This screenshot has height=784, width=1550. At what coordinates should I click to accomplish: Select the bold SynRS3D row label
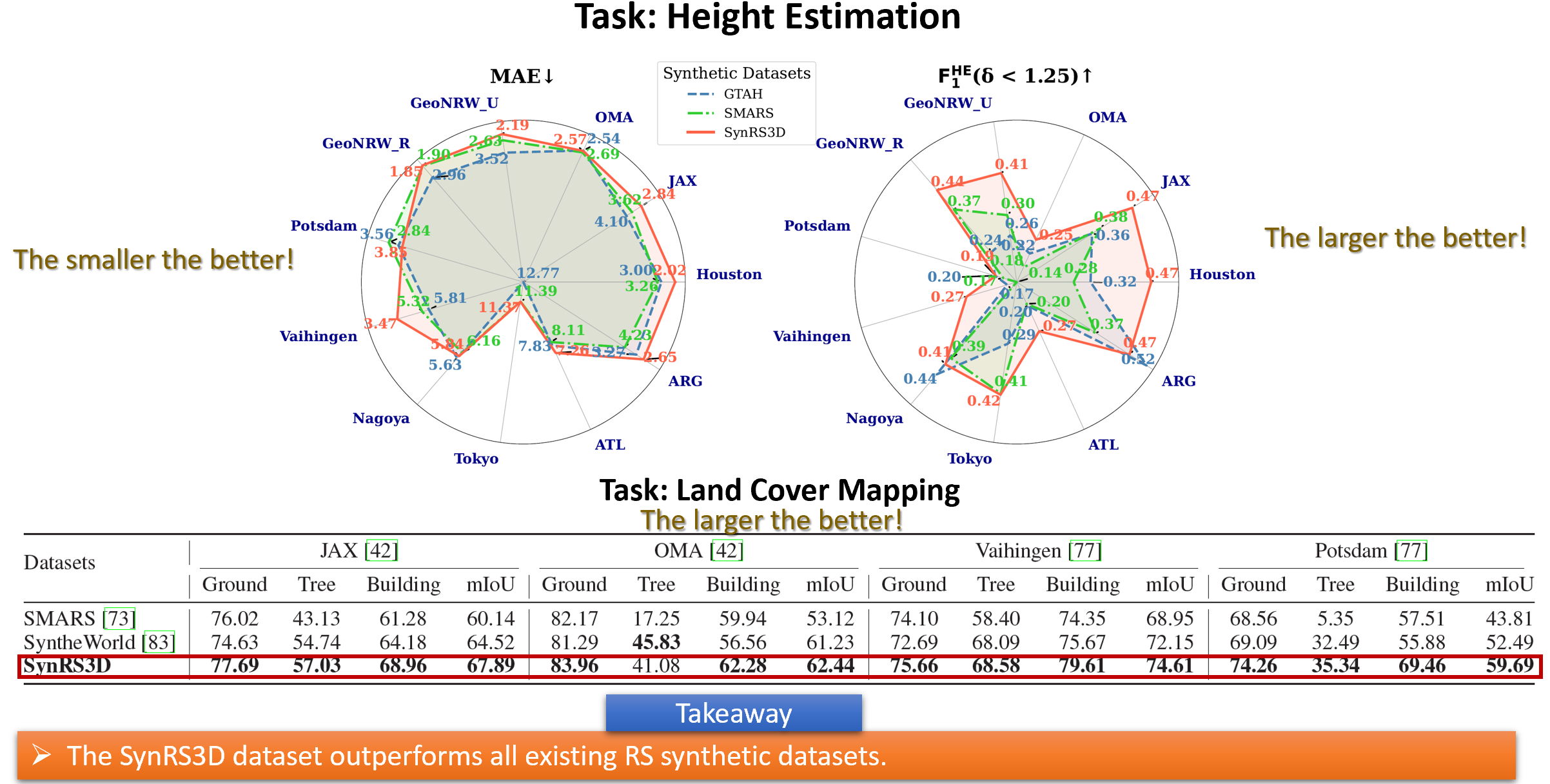(67, 665)
